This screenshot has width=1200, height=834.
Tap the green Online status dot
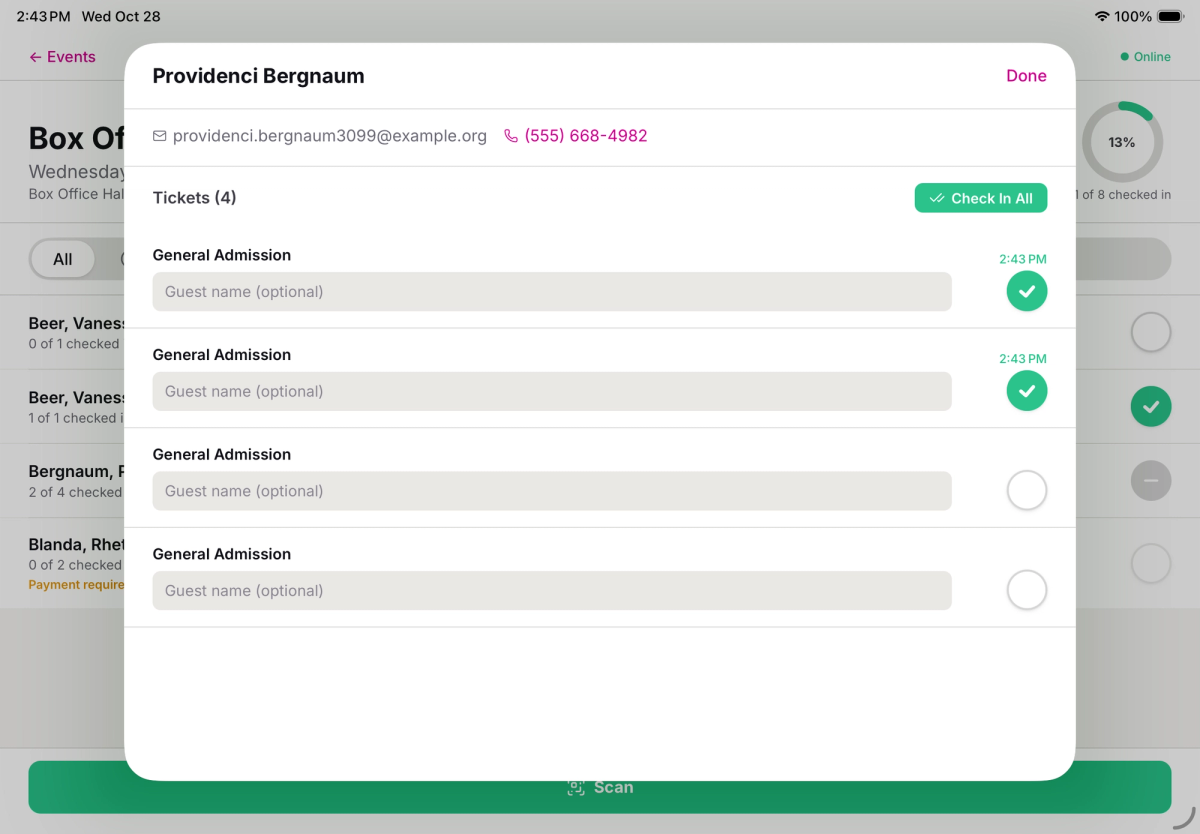[1125, 57]
